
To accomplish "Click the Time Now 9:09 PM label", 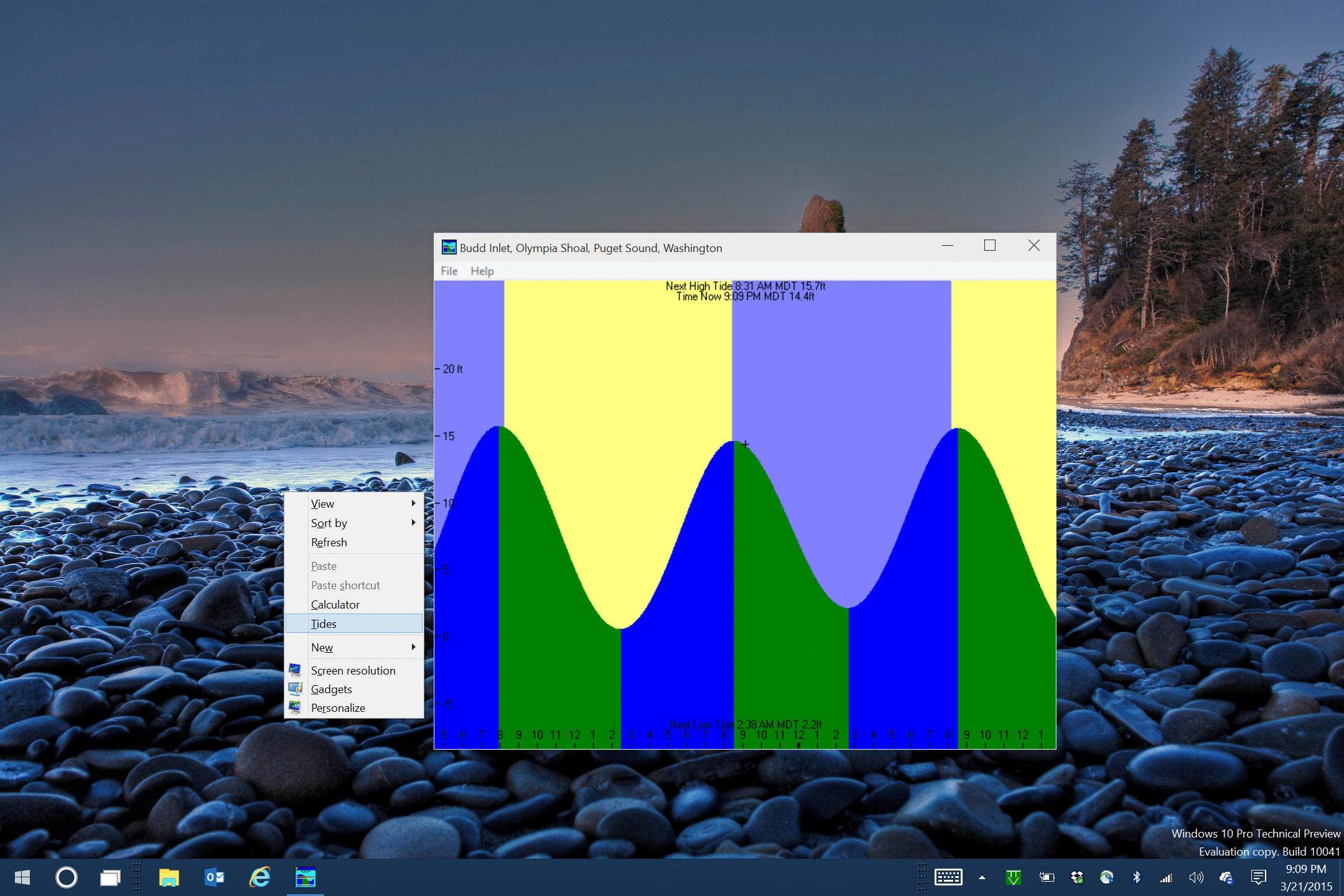I will coord(745,296).
